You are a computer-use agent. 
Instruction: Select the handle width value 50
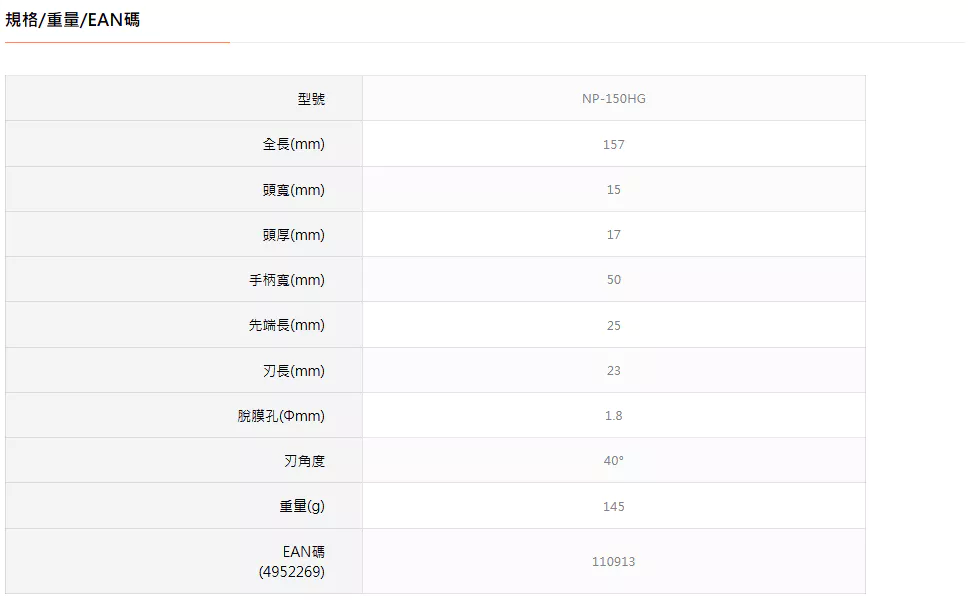pos(614,280)
